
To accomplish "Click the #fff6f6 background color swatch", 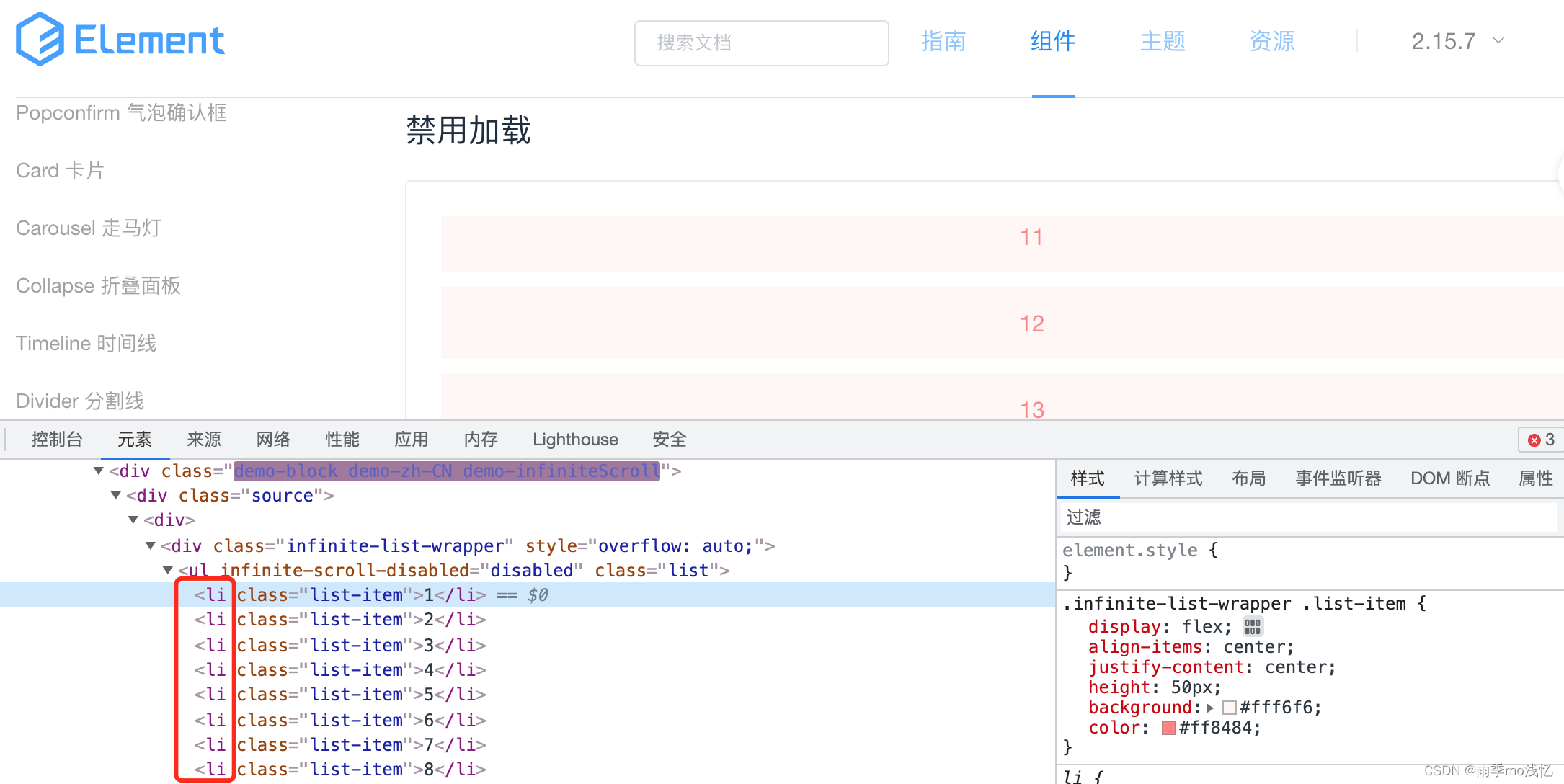I will tap(1230, 708).
